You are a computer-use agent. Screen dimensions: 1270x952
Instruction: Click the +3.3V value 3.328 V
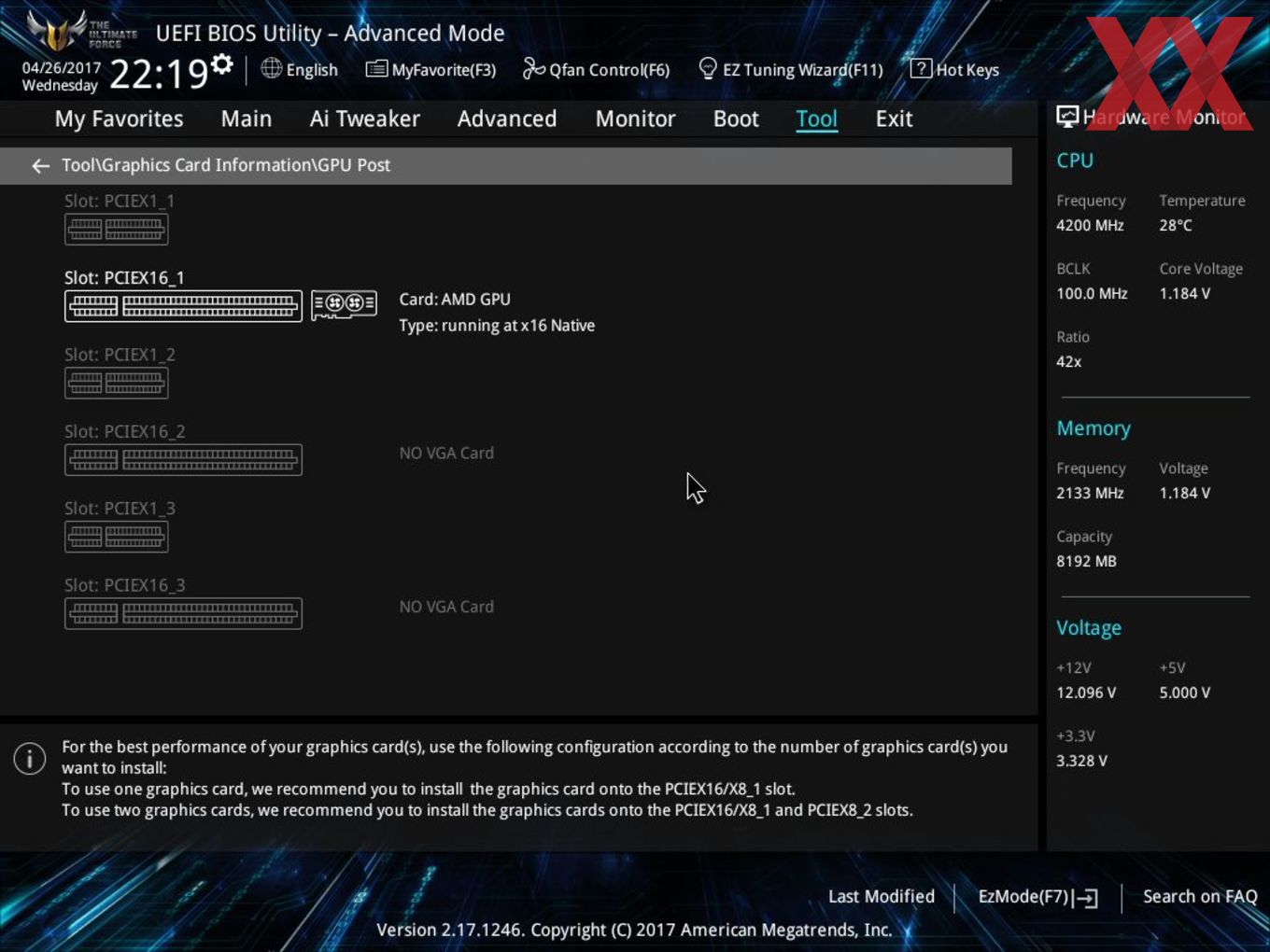click(x=1081, y=761)
